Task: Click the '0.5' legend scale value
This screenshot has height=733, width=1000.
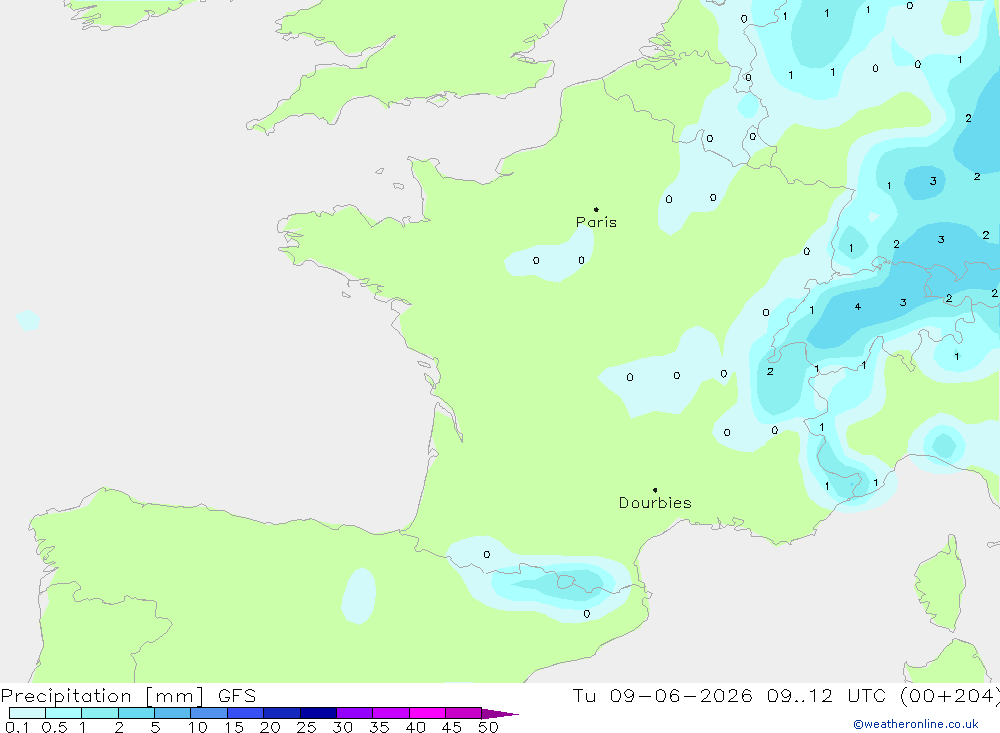Action: (54, 727)
